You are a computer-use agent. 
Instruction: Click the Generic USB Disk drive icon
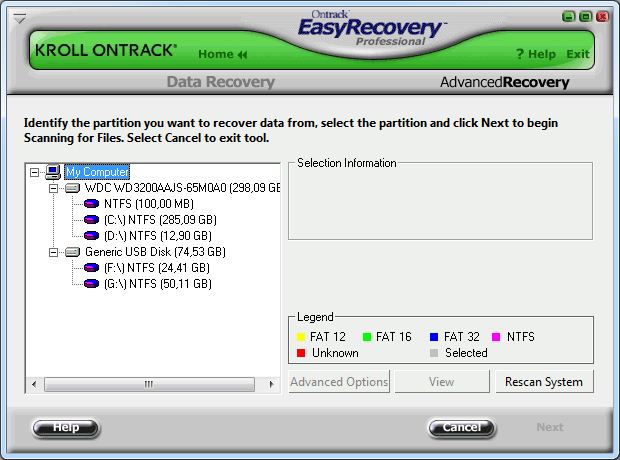point(72,252)
